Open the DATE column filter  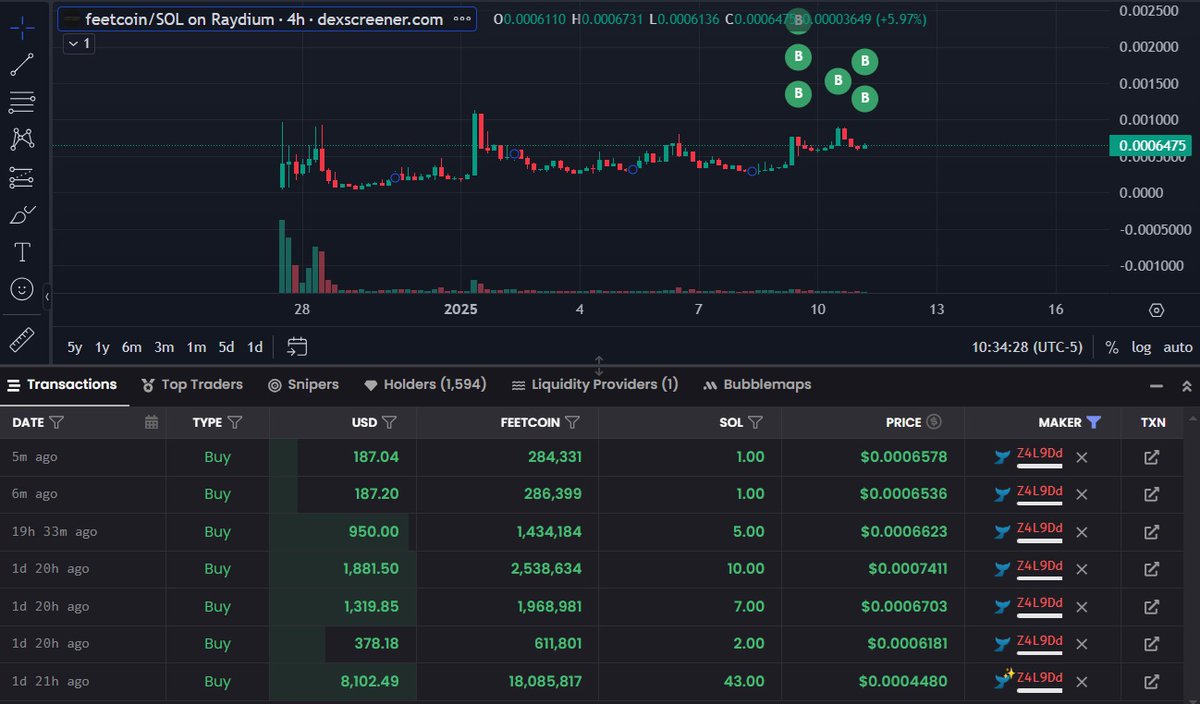coord(57,423)
